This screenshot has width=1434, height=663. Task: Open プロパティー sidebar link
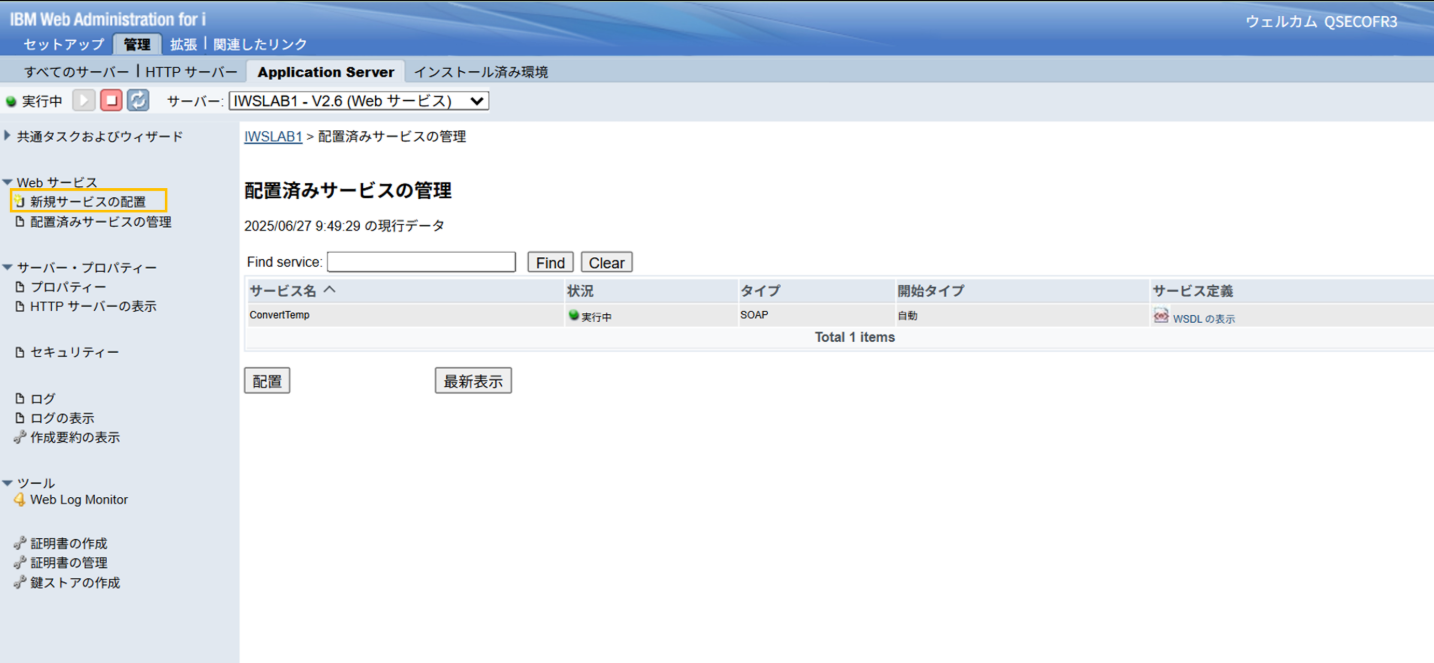pyautogui.click(x=68, y=287)
